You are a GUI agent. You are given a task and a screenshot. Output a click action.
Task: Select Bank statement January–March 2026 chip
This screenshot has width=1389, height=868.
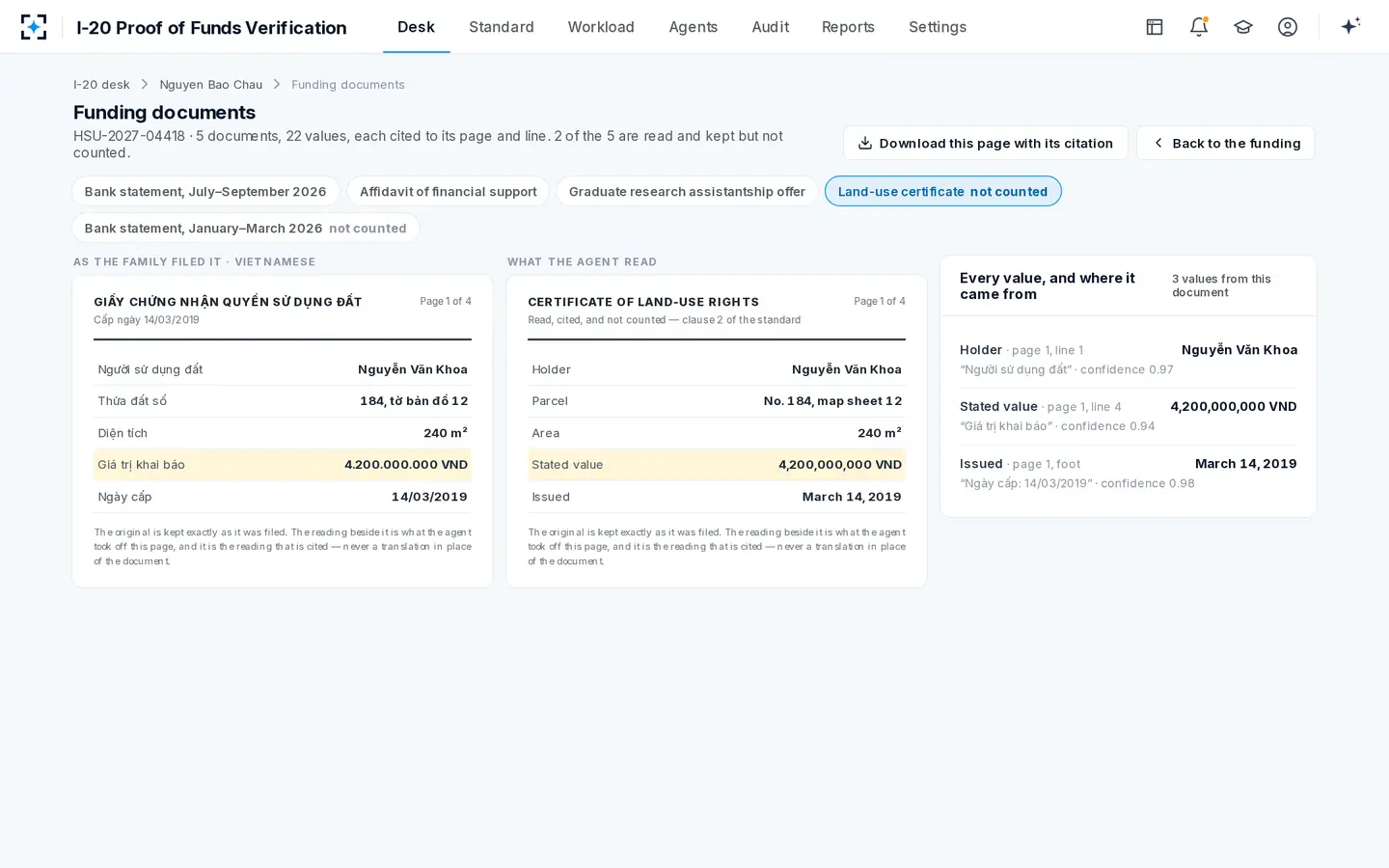click(246, 228)
